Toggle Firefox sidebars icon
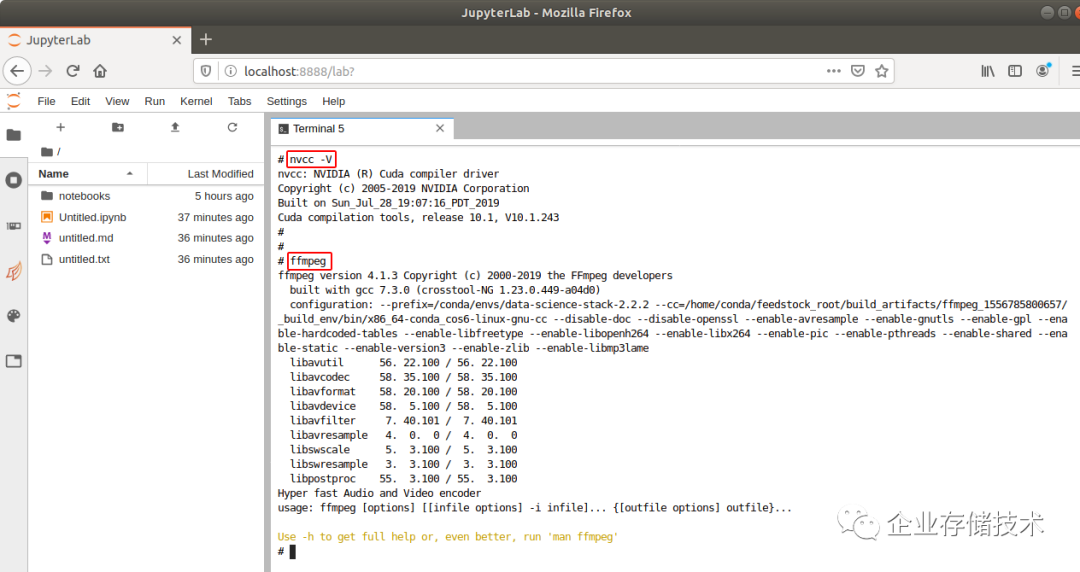This screenshot has height=572, width=1080. pos(1015,71)
